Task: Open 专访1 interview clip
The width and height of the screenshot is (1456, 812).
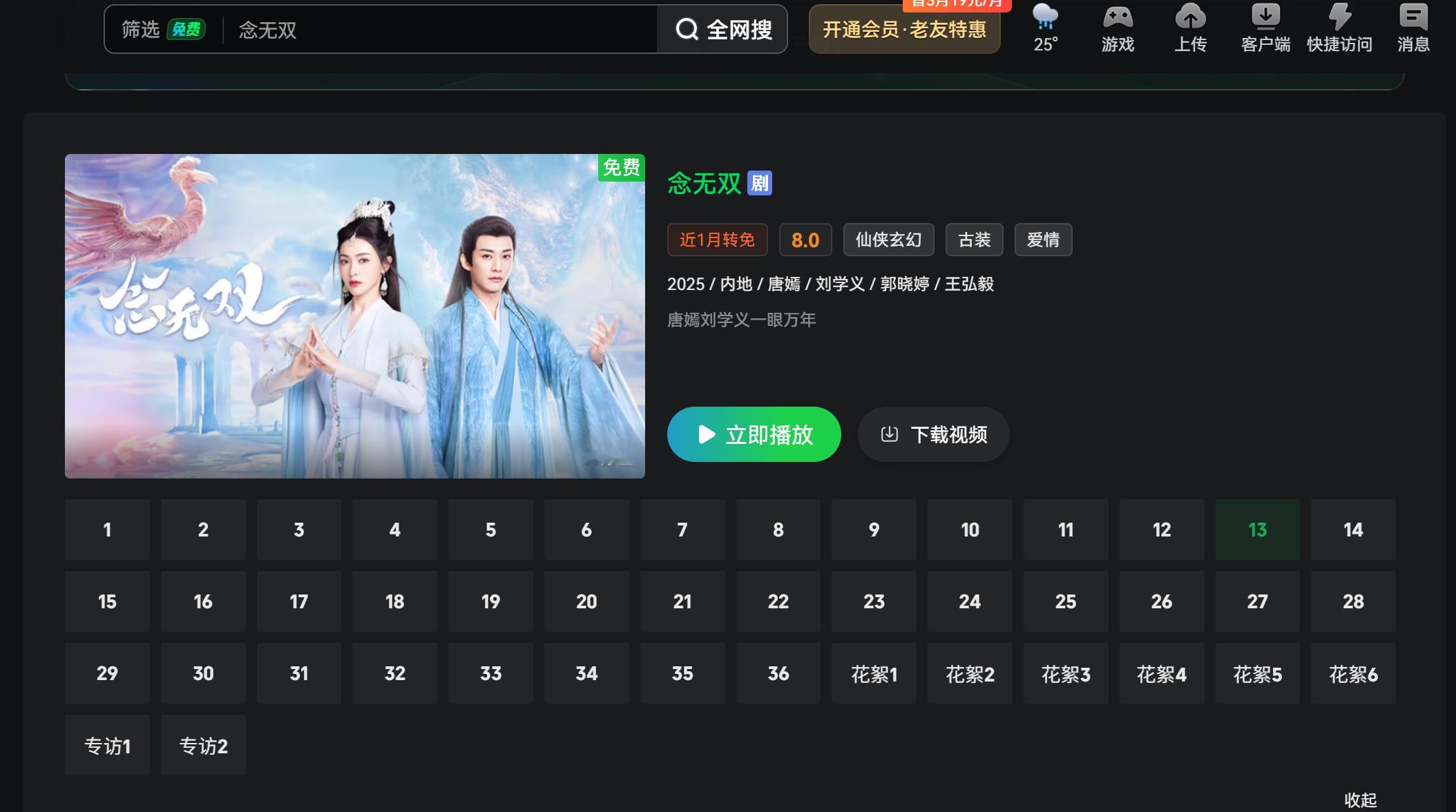Action: tap(107, 745)
